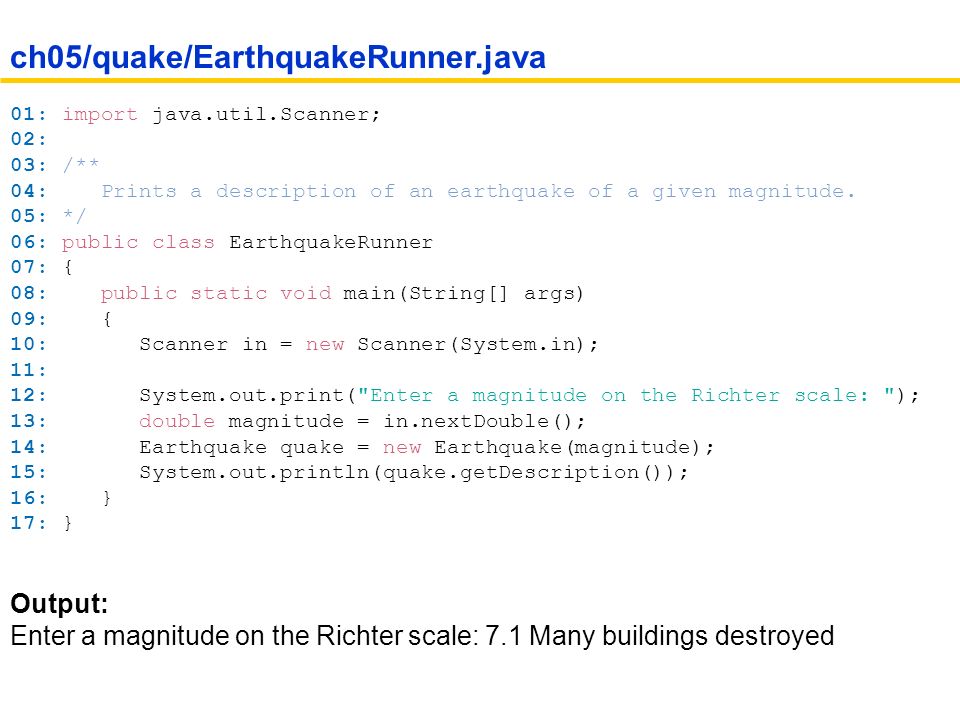This screenshot has height=720, width=960.
Task: Click line number 11:
Action: pyautogui.click(x=28, y=370)
